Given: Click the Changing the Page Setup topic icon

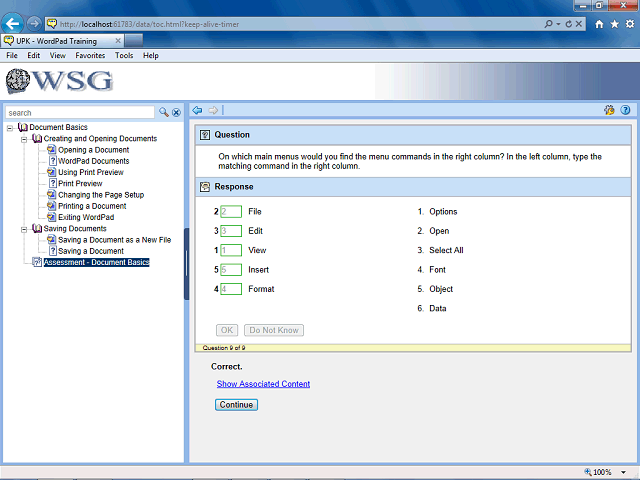Looking at the screenshot, I should (51, 194).
